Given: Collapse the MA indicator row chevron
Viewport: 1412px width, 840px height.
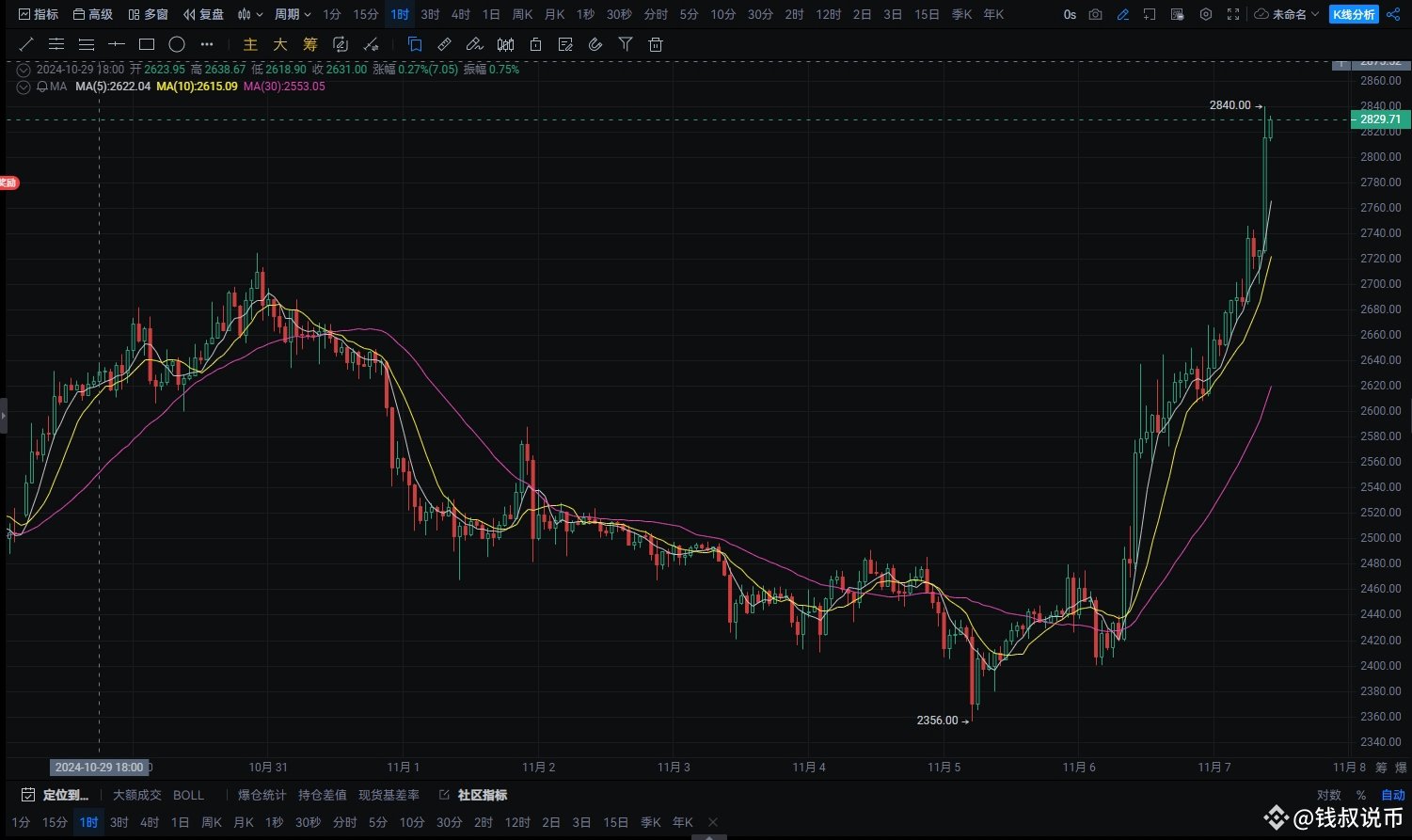Looking at the screenshot, I should pyautogui.click(x=24, y=86).
